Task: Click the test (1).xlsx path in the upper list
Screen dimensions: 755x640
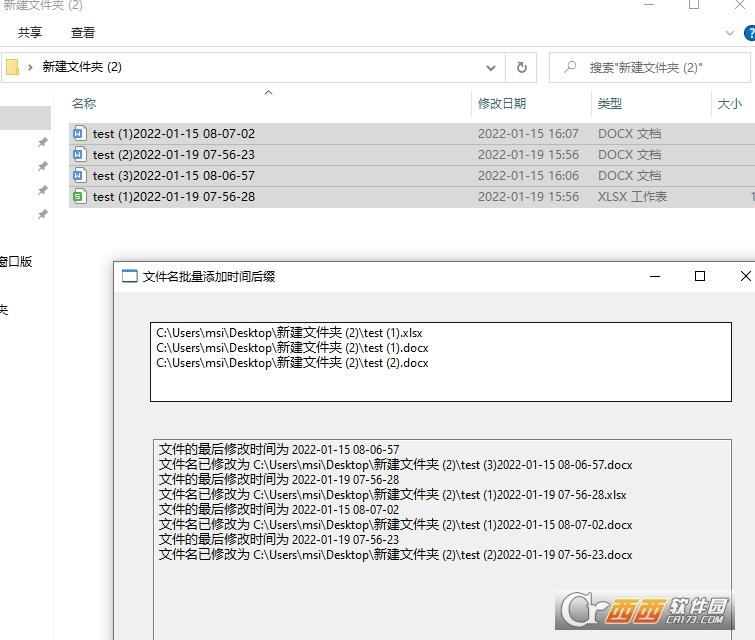Action: pyautogui.click(x=289, y=333)
